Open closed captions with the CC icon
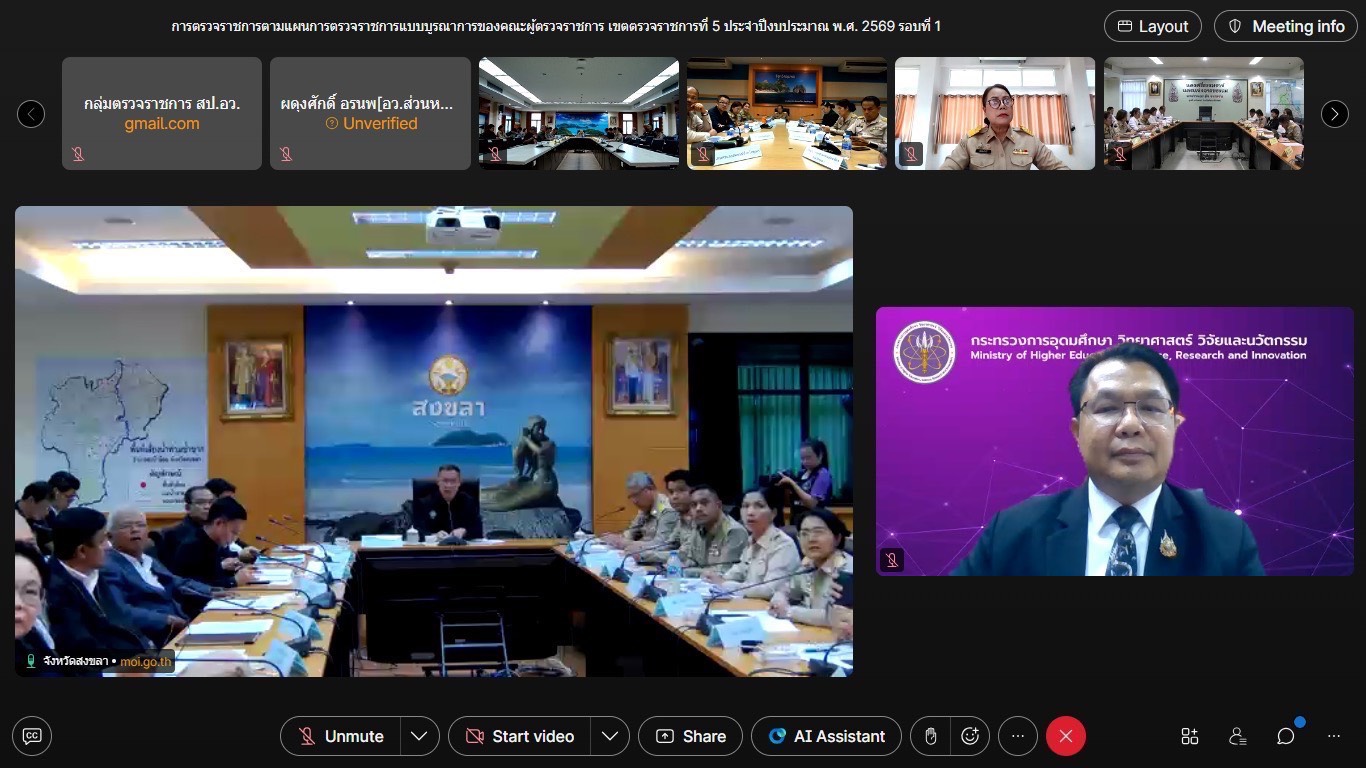1366x768 pixels. click(32, 736)
